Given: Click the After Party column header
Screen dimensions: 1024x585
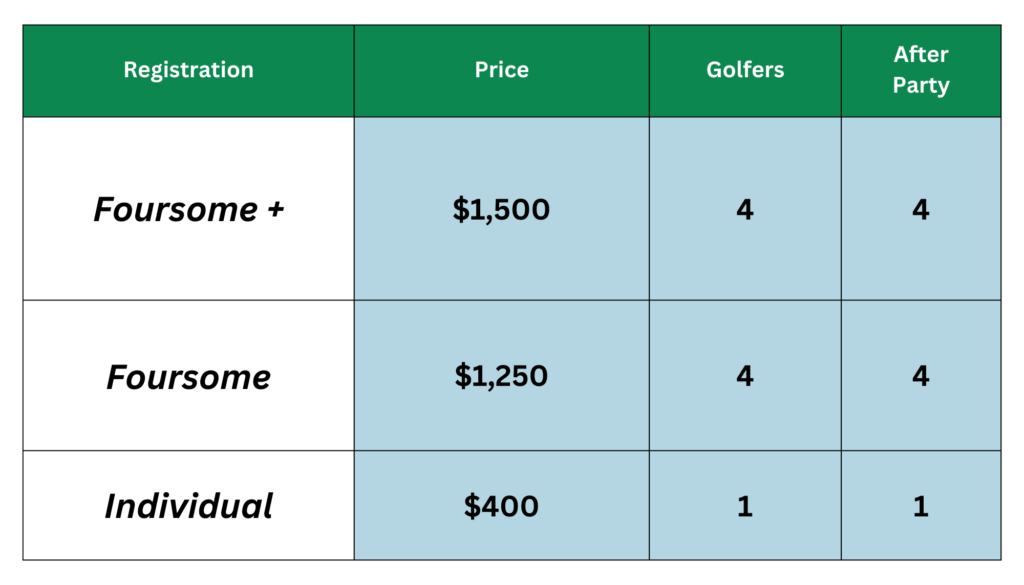Looking at the screenshot, I should [921, 71].
